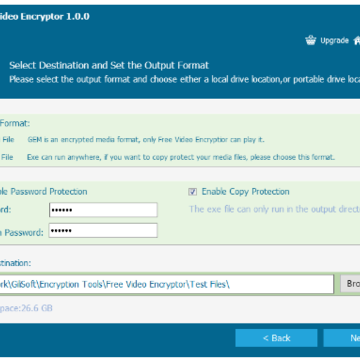Click the Exe can run anywhere description
360x360 pixels.
point(181,157)
